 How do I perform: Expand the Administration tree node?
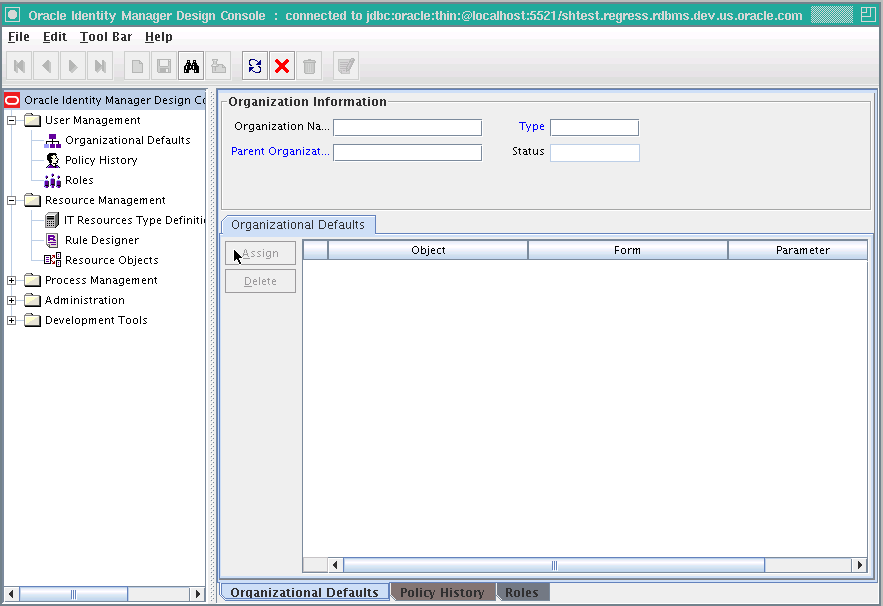click(x=11, y=300)
